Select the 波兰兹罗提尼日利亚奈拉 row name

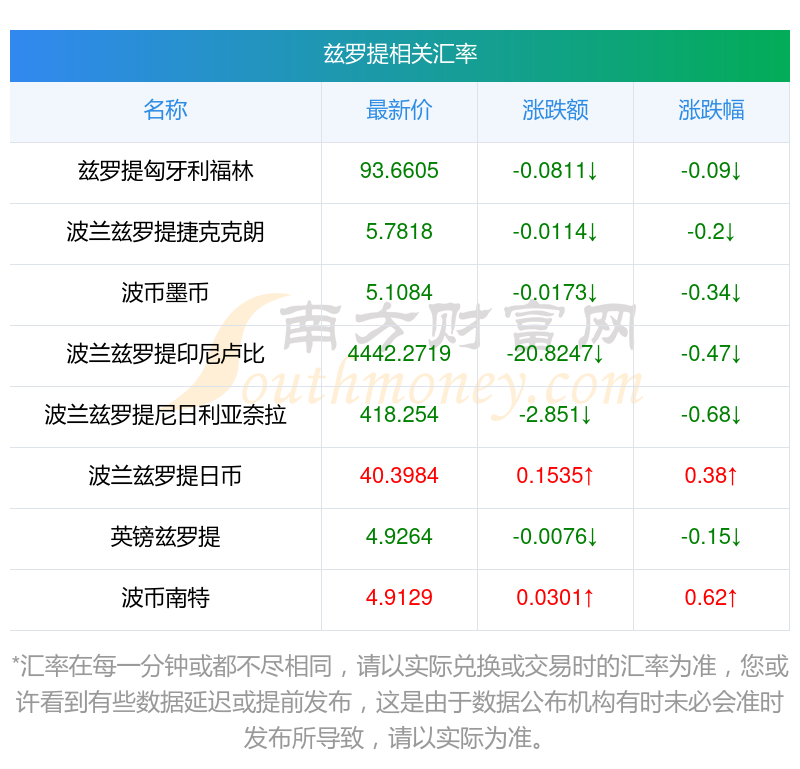point(165,415)
